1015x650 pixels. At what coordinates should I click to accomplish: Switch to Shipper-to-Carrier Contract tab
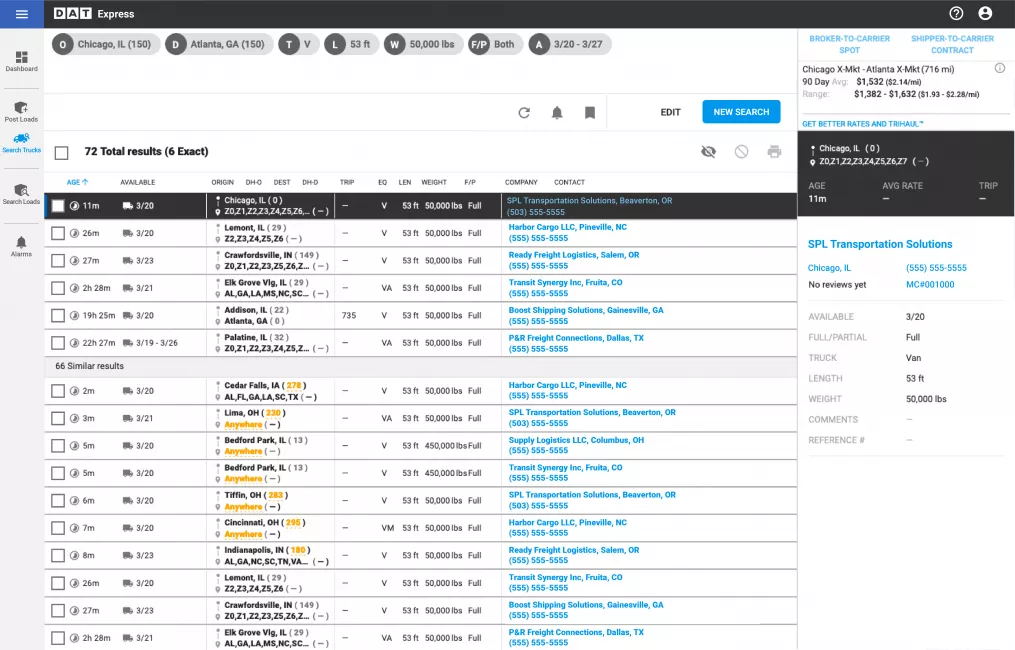click(952, 44)
